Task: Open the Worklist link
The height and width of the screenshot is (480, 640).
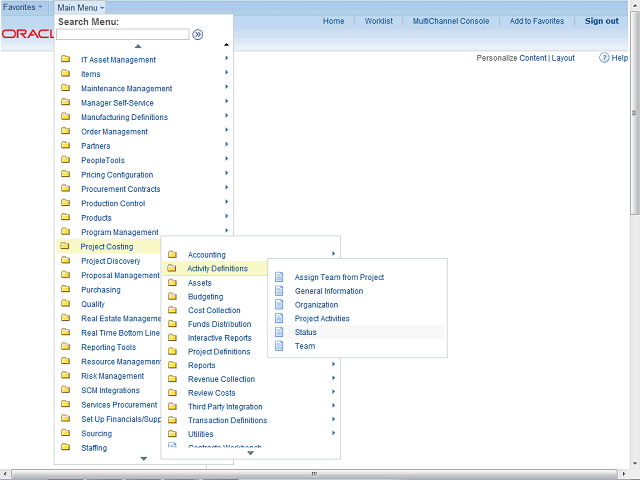Action: coord(379,21)
